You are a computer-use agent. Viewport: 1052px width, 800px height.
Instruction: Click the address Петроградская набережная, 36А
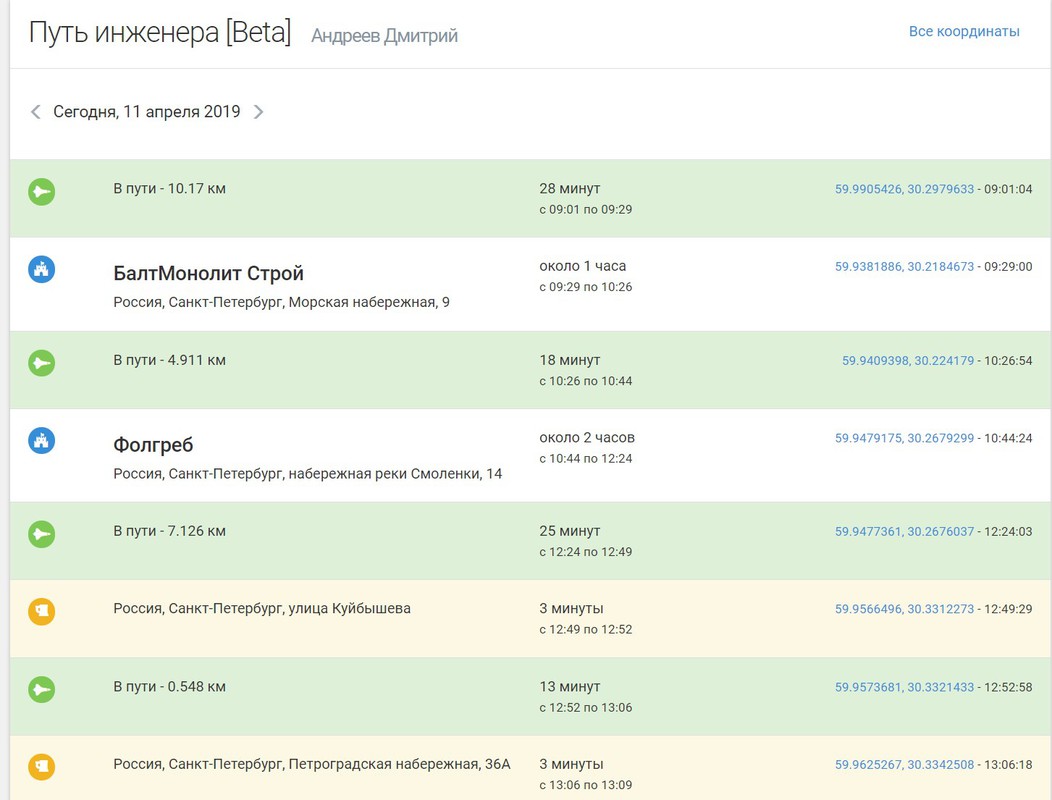(312, 764)
